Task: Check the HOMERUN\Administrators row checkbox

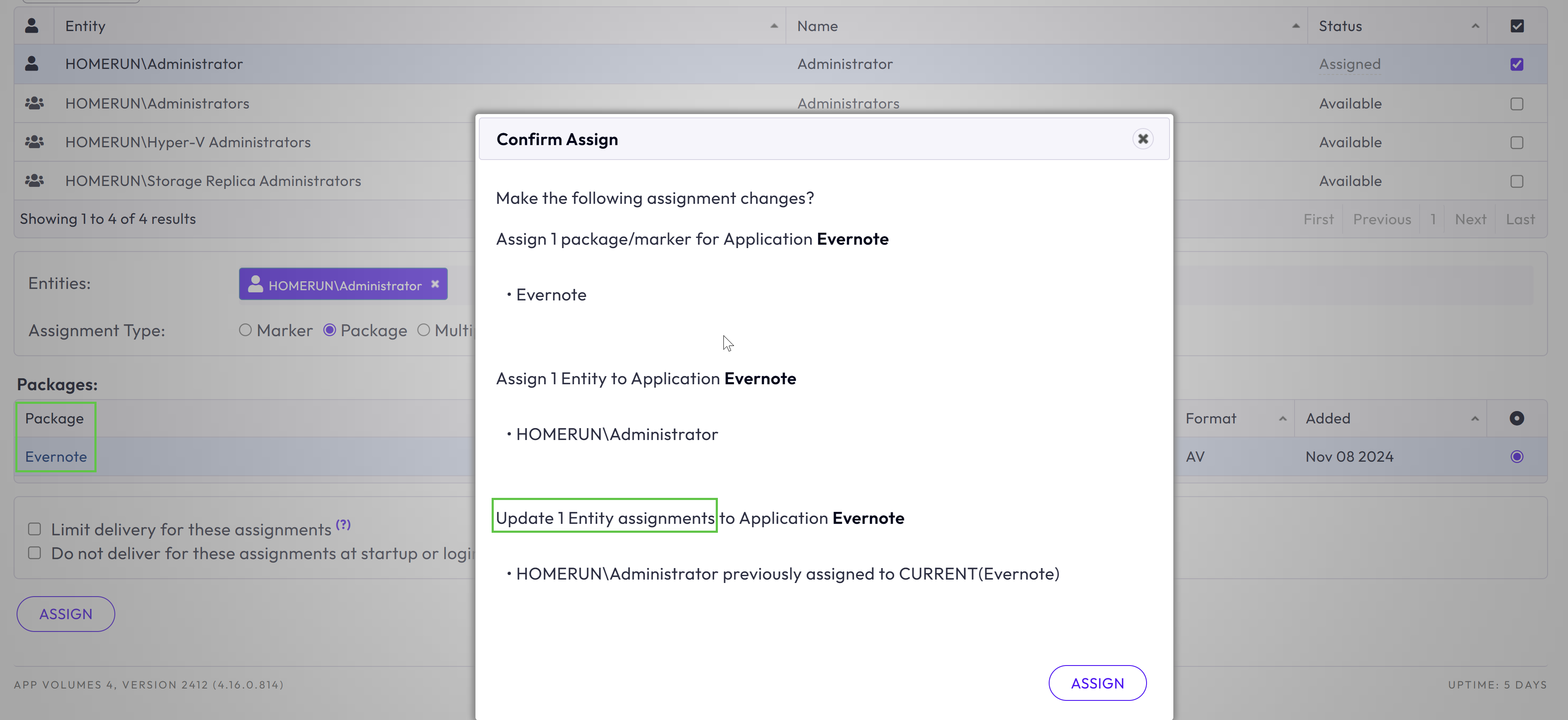Action: (1516, 103)
